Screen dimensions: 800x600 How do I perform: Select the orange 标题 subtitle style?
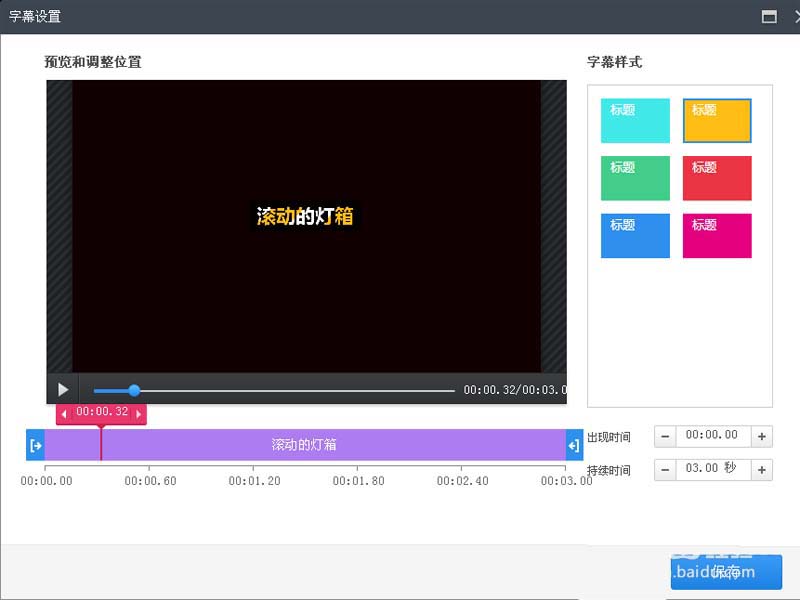point(717,120)
